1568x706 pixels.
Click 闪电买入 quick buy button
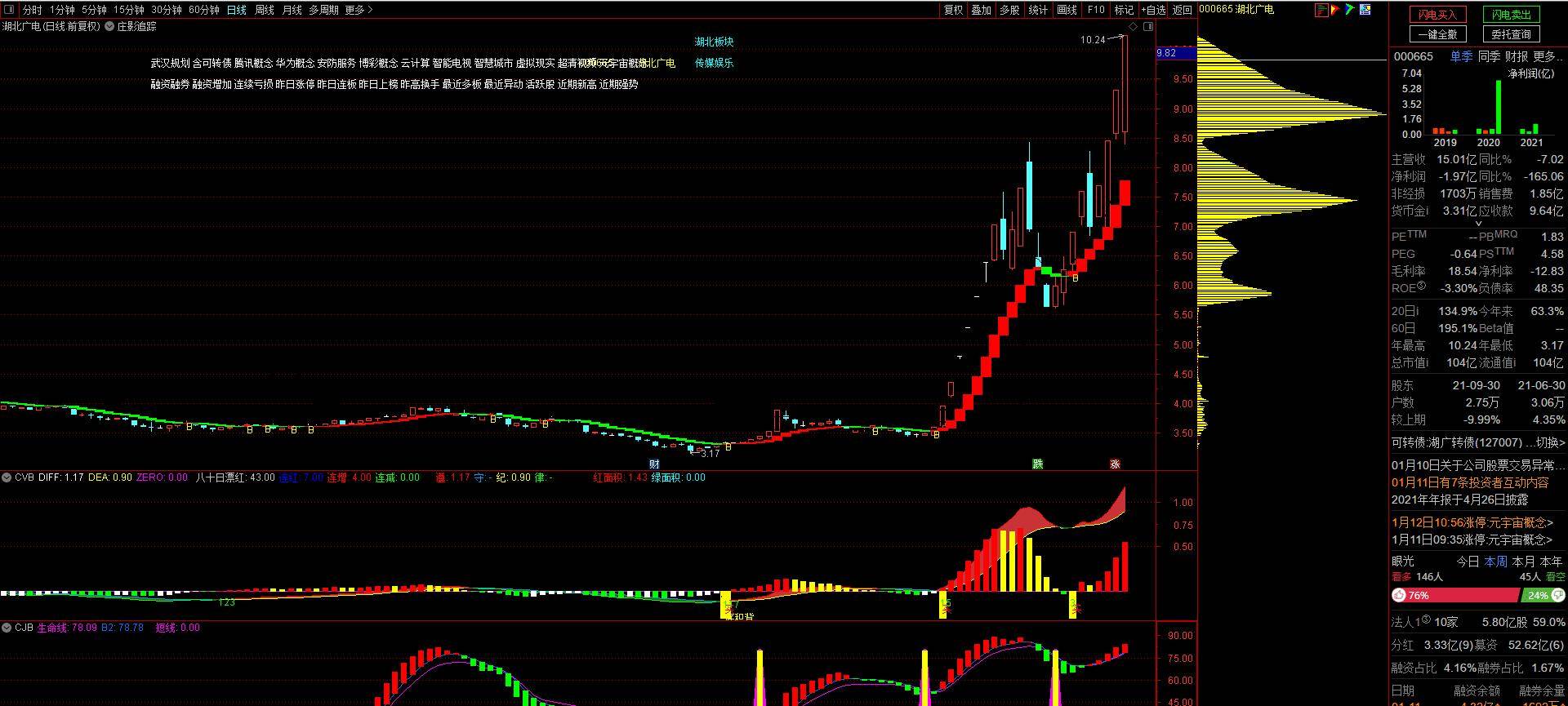(x=1438, y=15)
